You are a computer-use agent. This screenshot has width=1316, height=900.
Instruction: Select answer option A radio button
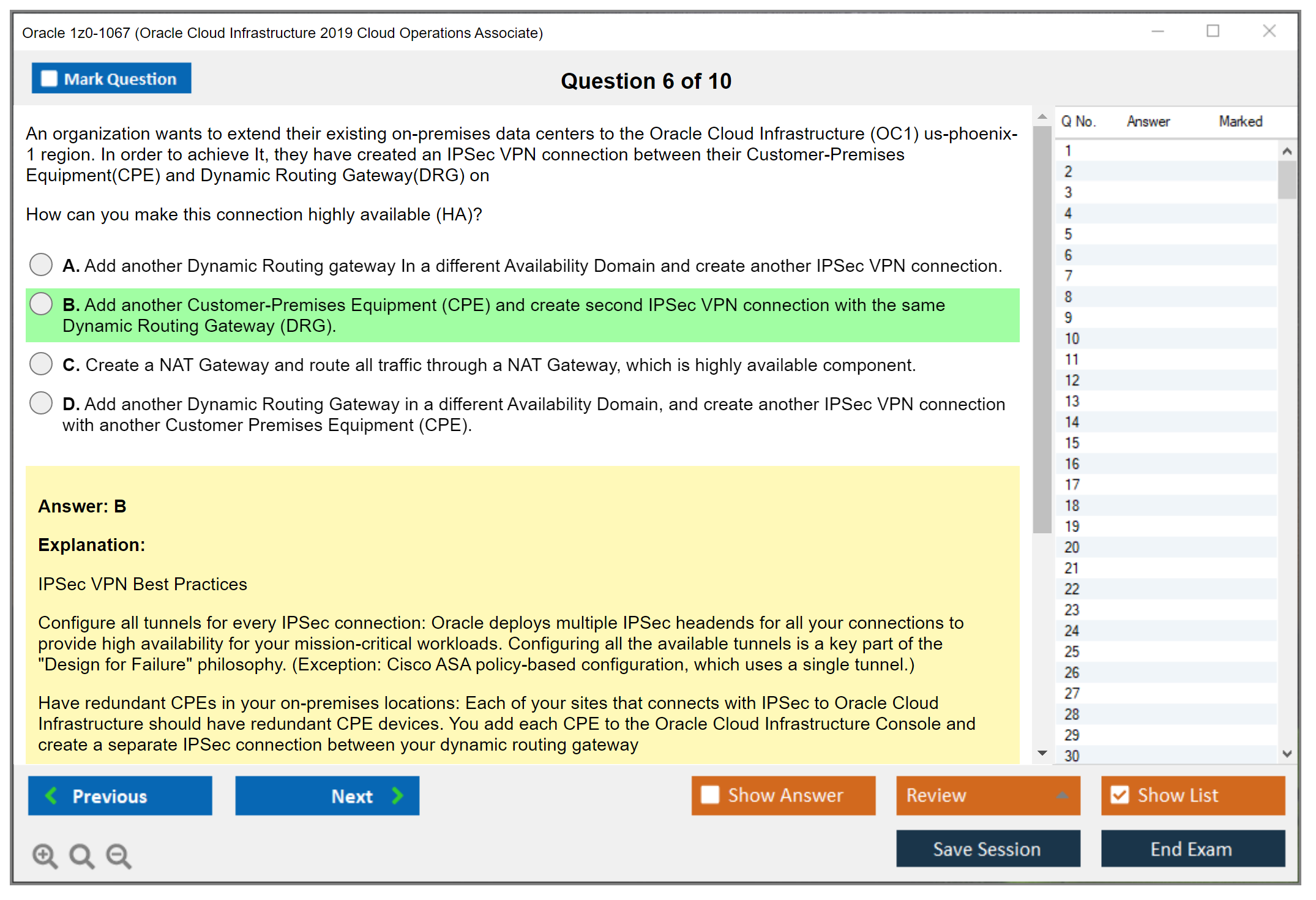pyautogui.click(x=41, y=265)
